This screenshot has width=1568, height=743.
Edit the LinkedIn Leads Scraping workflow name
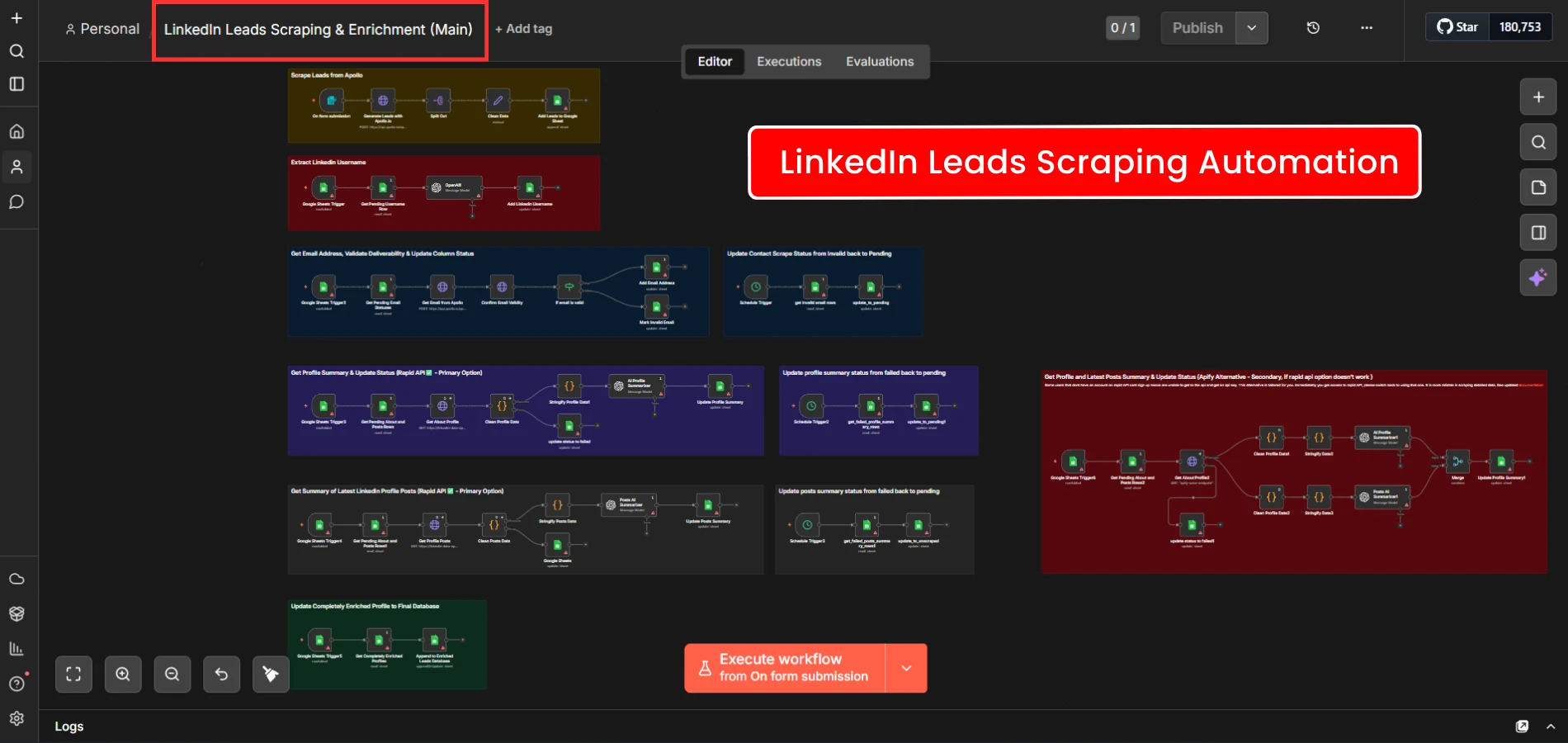(318, 30)
